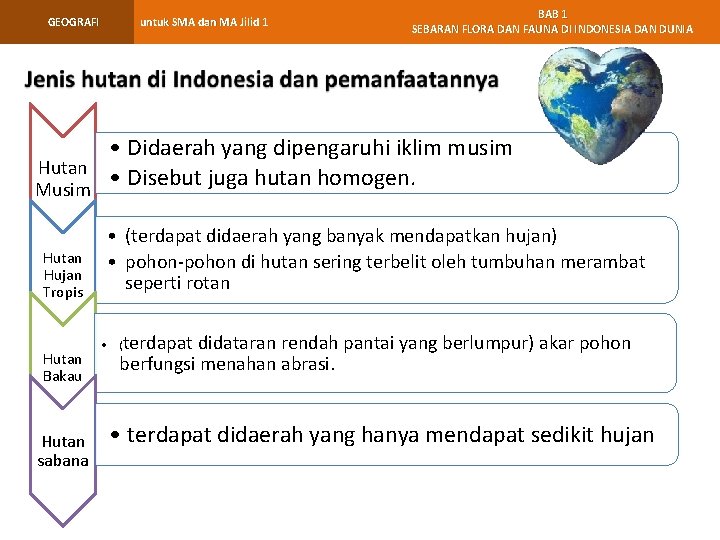
Task: Select the 'Hutan Bakau' chevron label
Action: click(62, 367)
